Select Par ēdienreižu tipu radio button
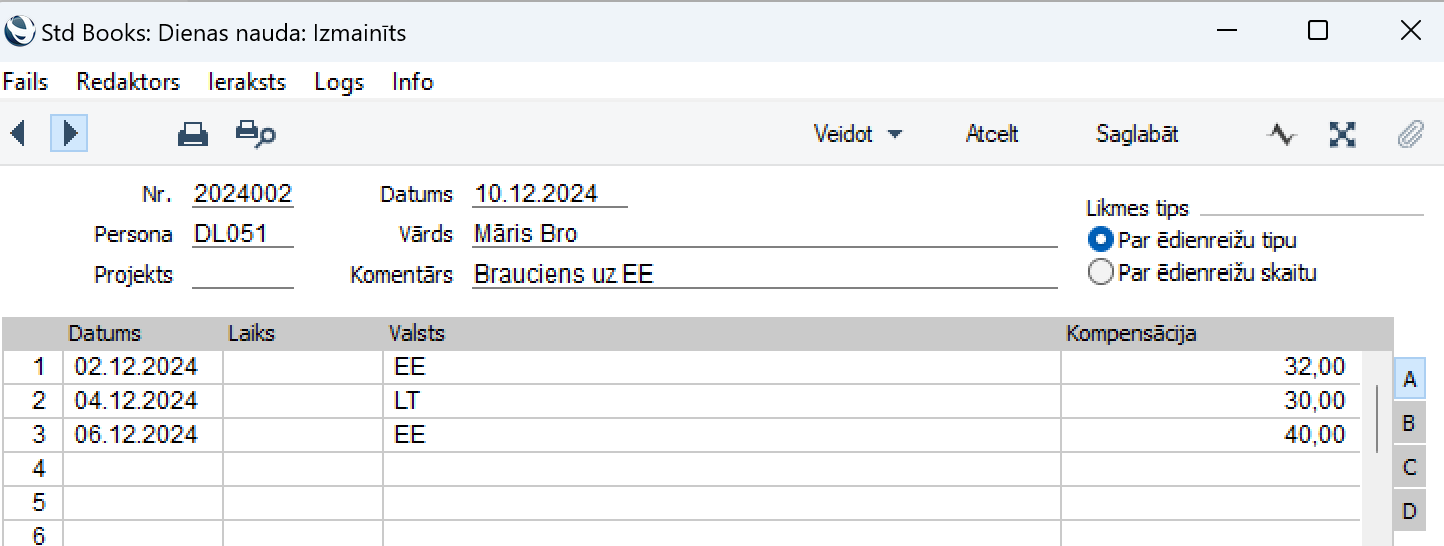 (1100, 240)
